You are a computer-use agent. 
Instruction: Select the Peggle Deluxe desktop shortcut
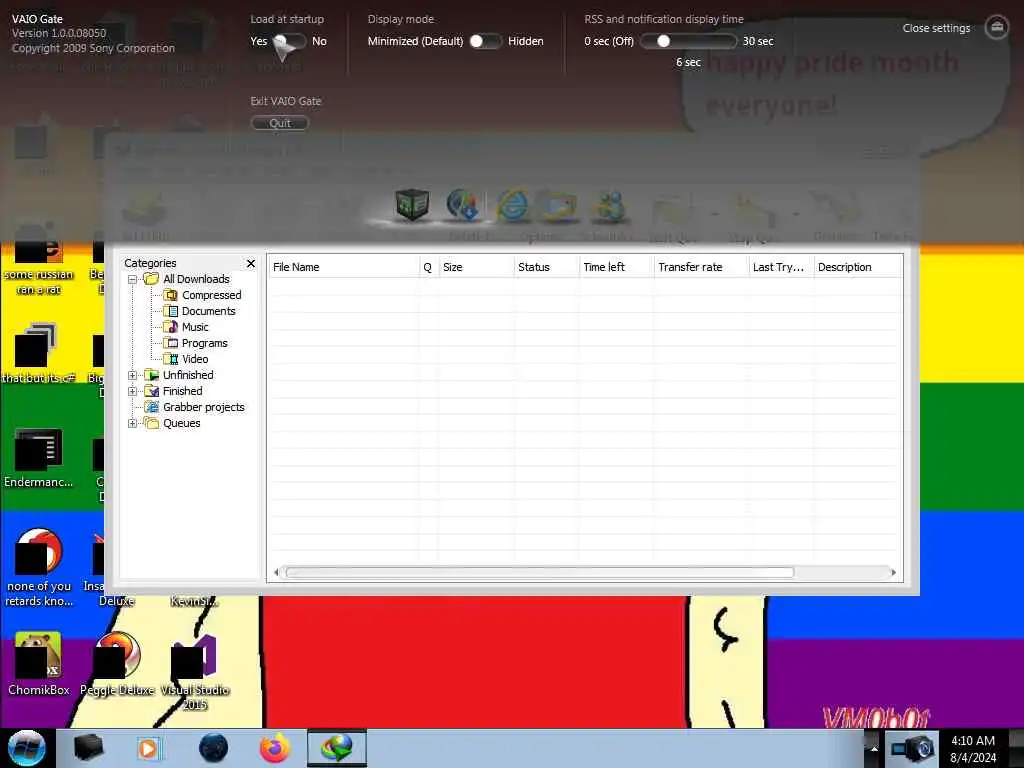pyautogui.click(x=118, y=664)
